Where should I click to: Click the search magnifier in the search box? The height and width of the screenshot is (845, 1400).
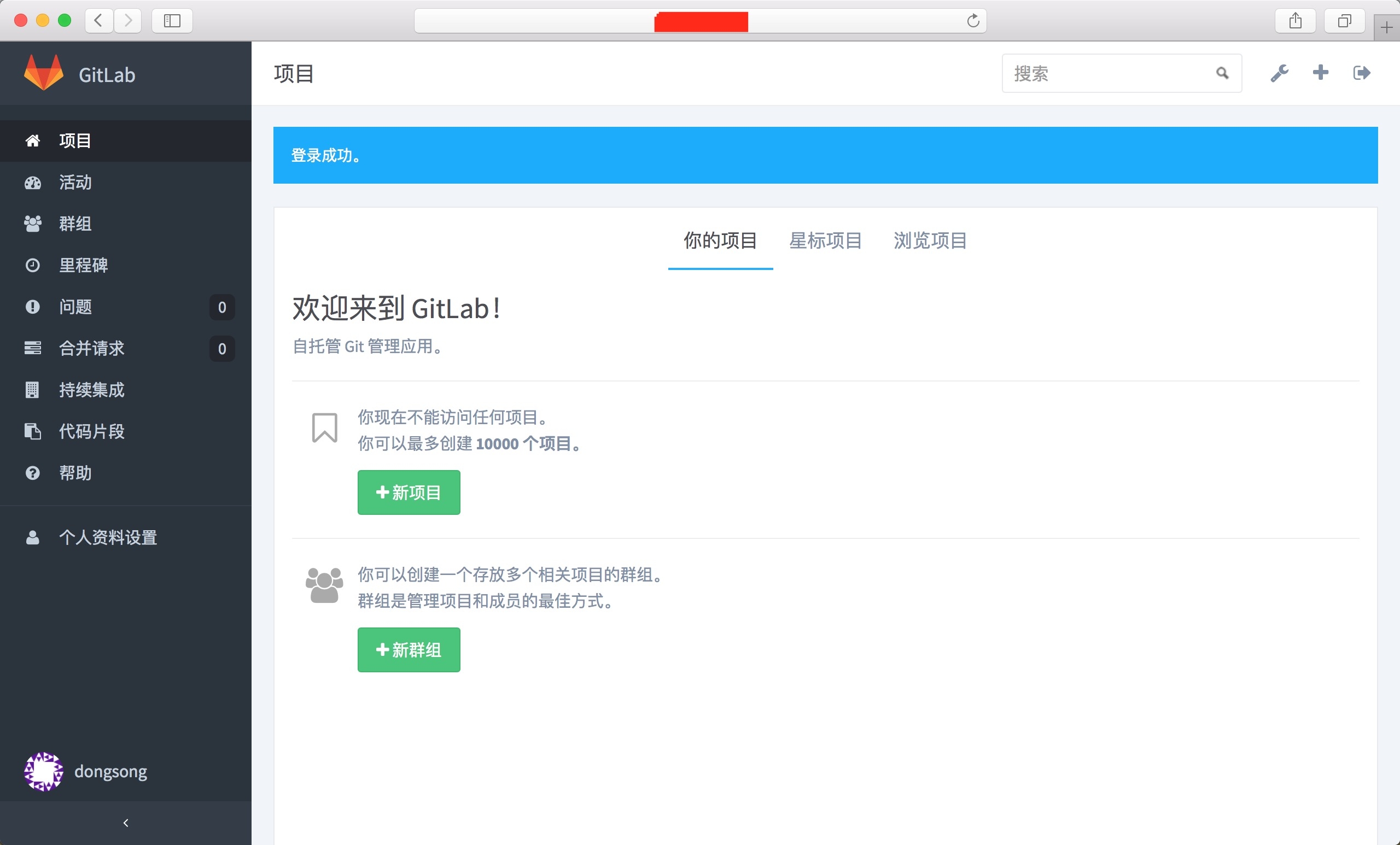click(1222, 73)
